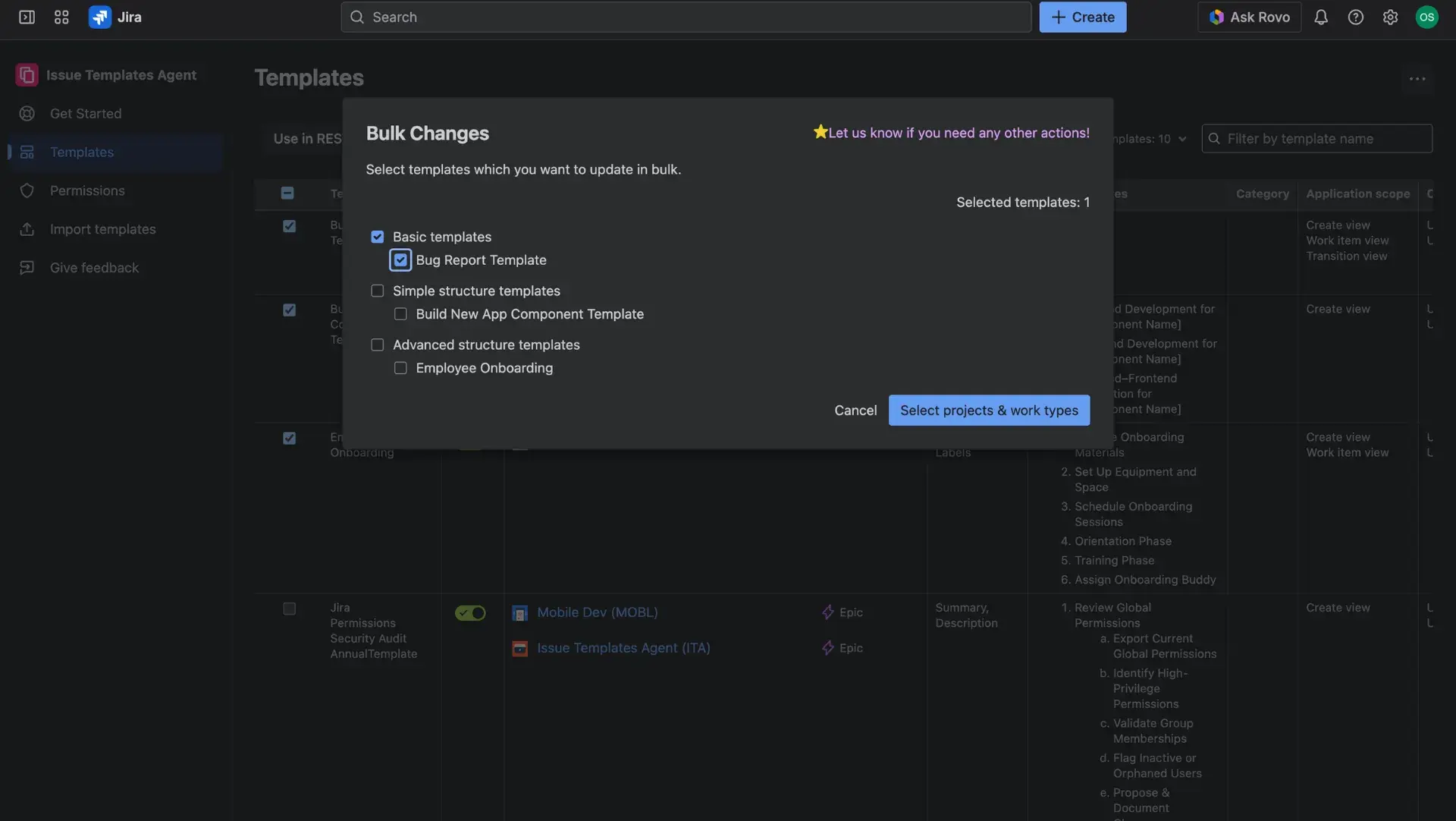The width and height of the screenshot is (1456, 821).
Task: Click the Ask Rovo sparkle icon
Action: point(1216,17)
